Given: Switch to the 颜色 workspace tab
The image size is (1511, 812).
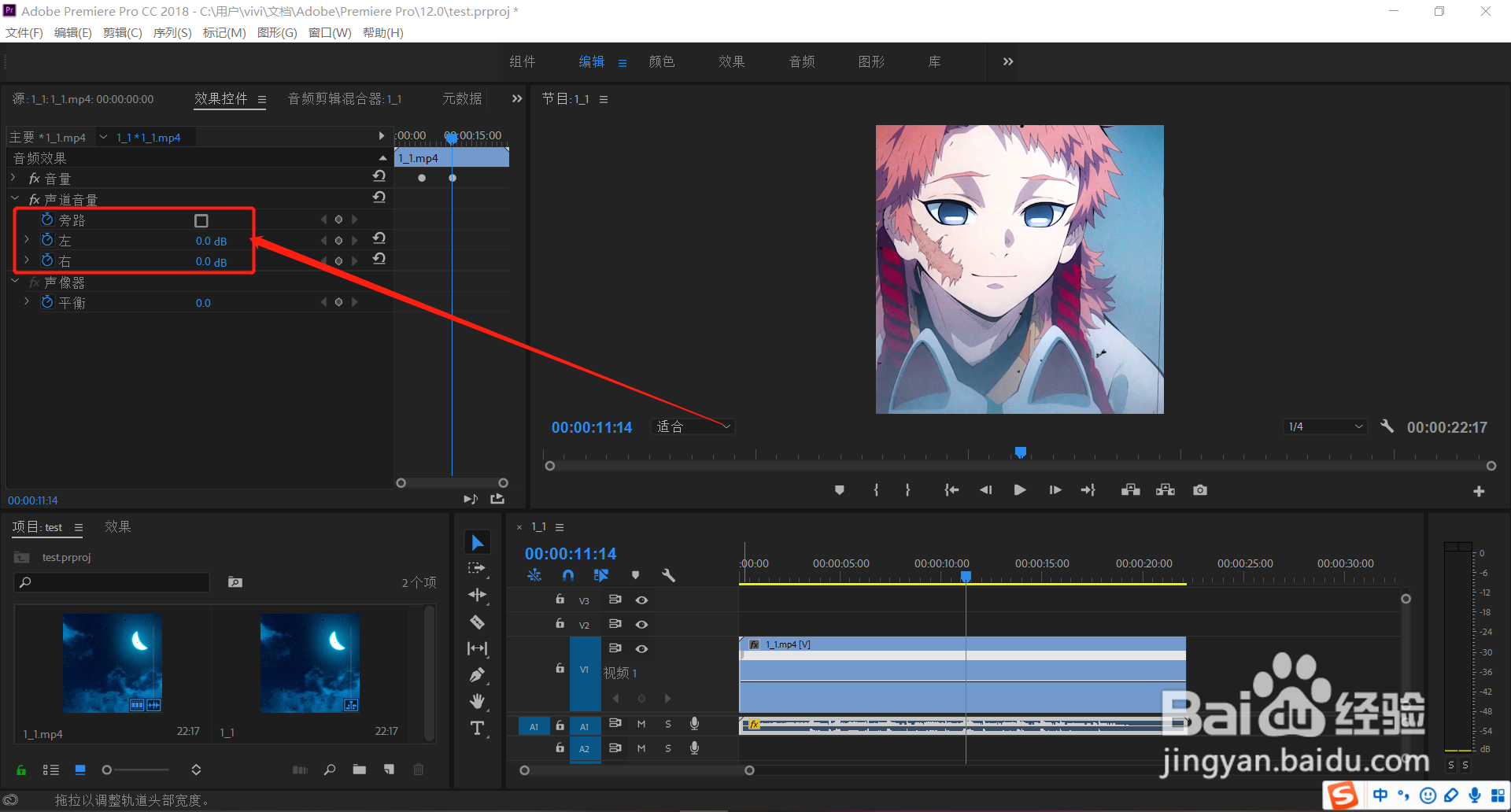Looking at the screenshot, I should point(662,61).
